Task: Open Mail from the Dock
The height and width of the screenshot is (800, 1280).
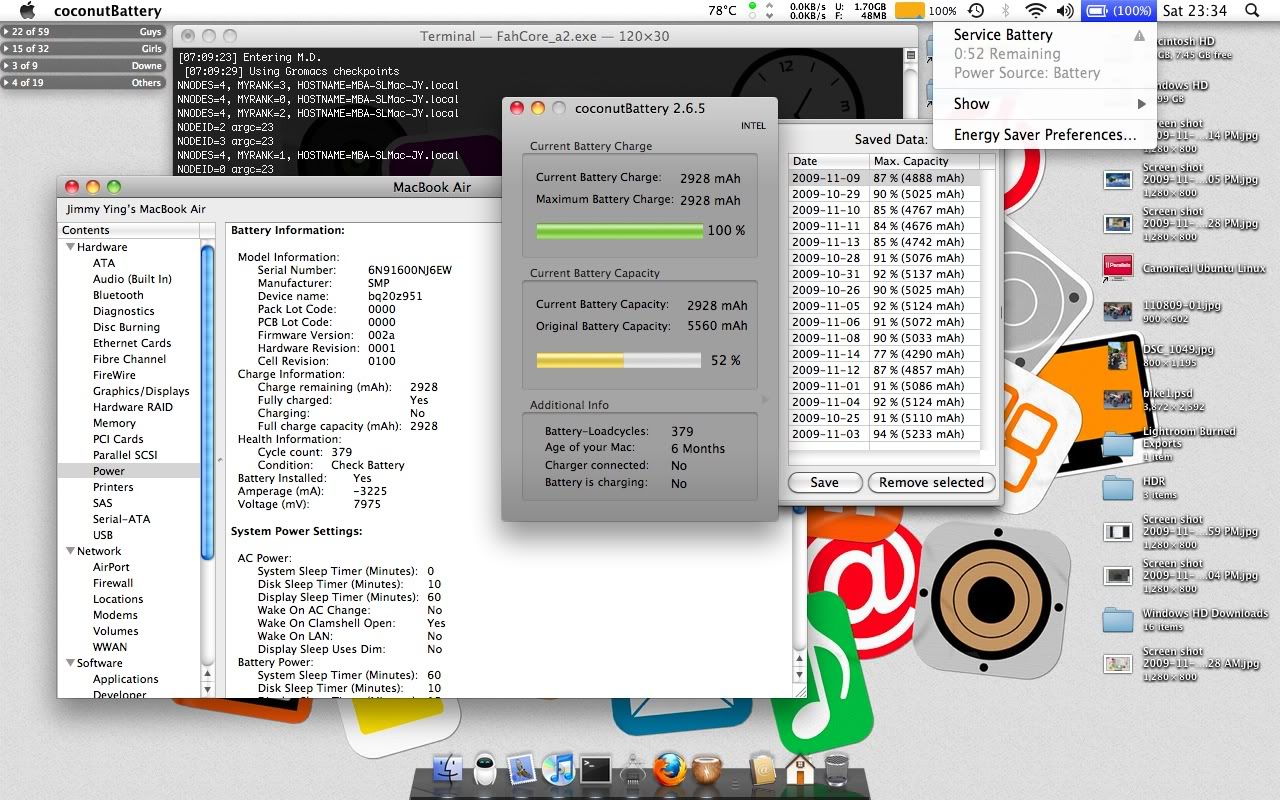Action: click(x=521, y=770)
